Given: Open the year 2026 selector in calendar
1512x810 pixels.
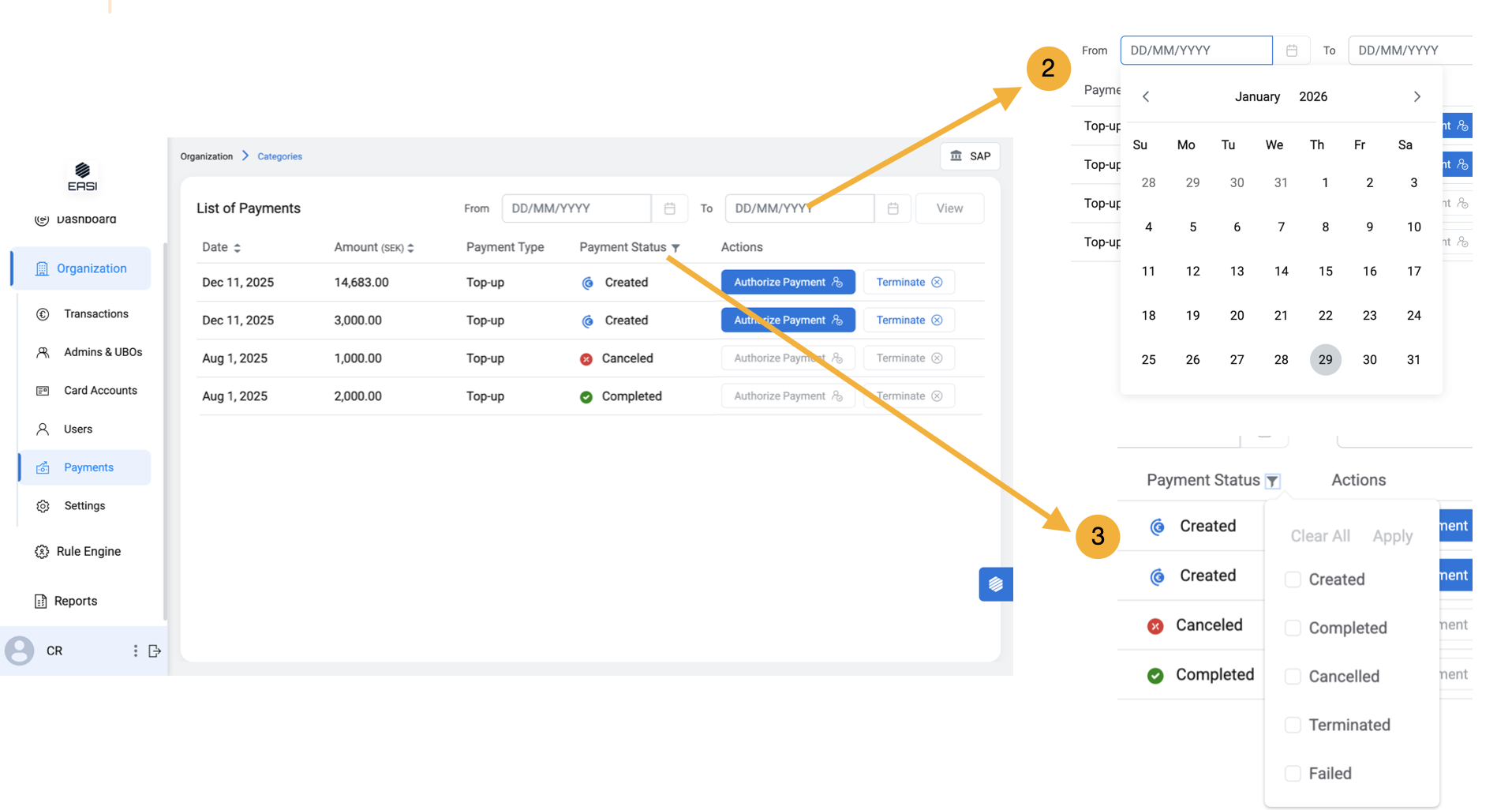Looking at the screenshot, I should click(x=1312, y=96).
